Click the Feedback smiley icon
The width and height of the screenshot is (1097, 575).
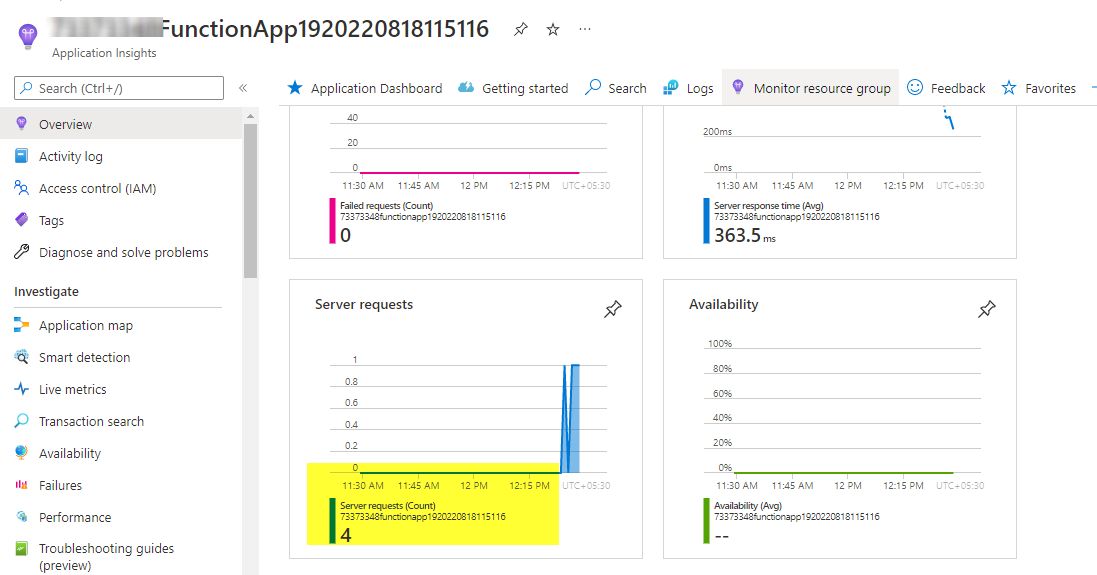[914, 87]
